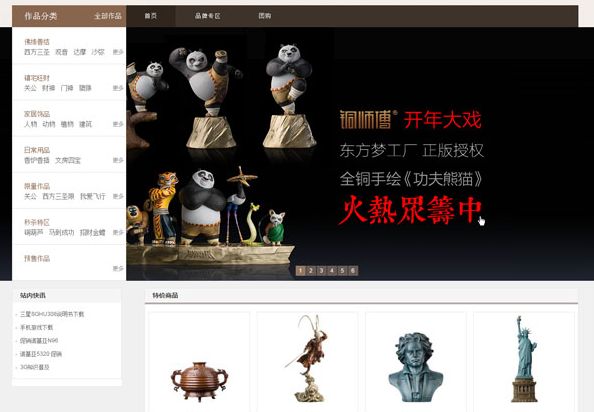
Task: Select the 我要飞行 subcategory link
Action: 92,196
